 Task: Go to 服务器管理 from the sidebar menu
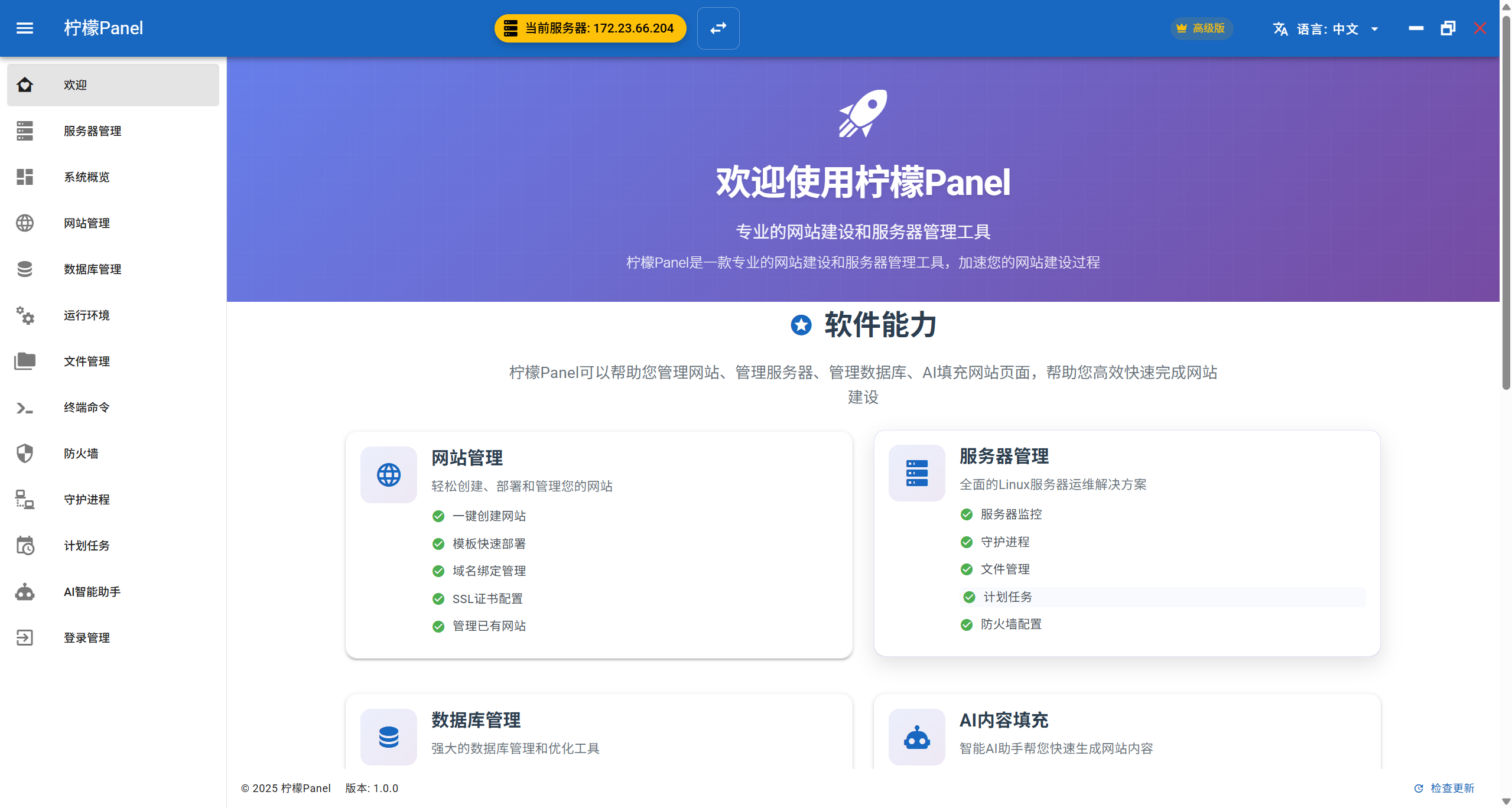(92, 131)
